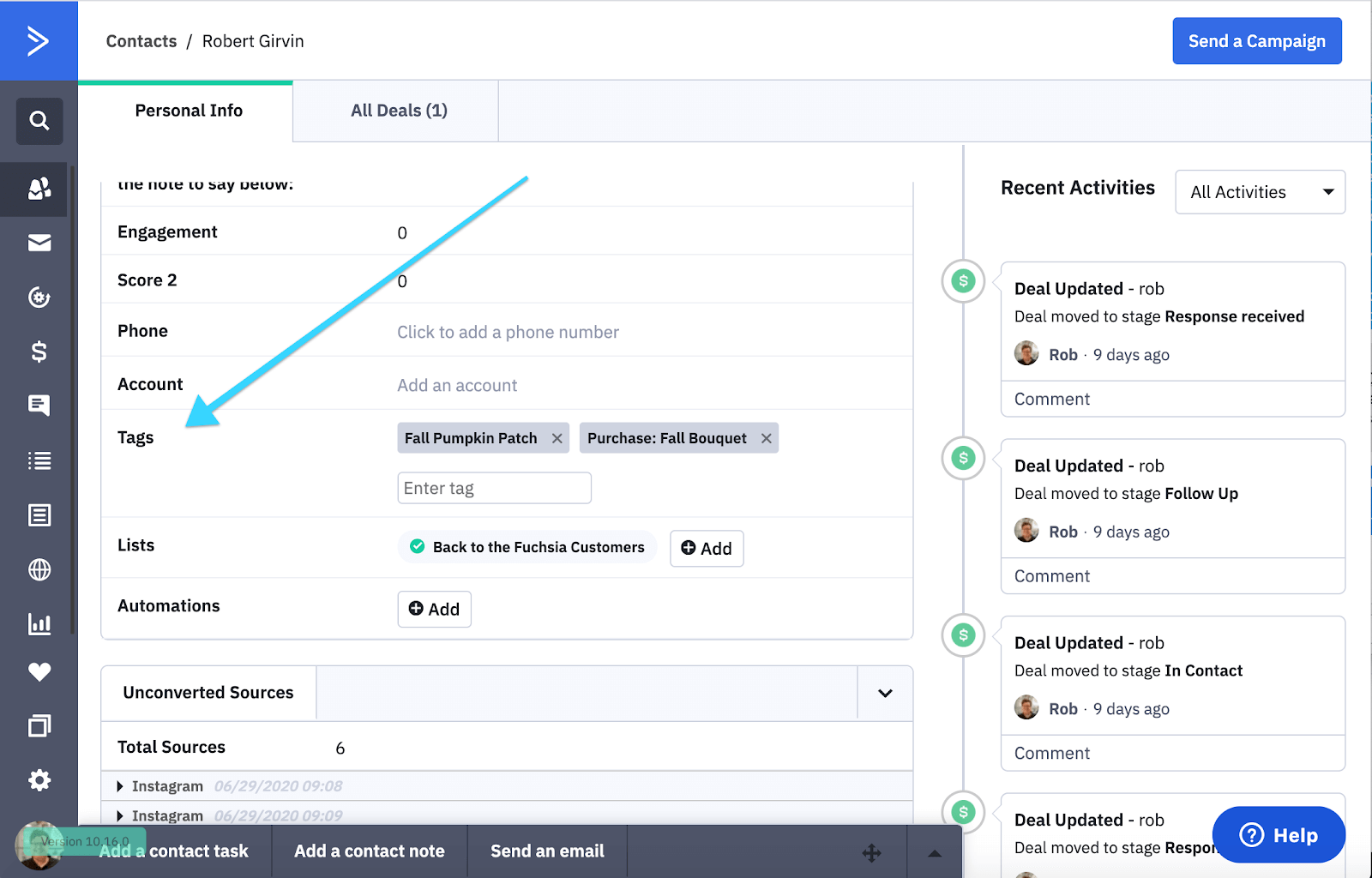Open the Reports bar chart icon
Viewport: 1372px width, 878px height.
[39, 623]
